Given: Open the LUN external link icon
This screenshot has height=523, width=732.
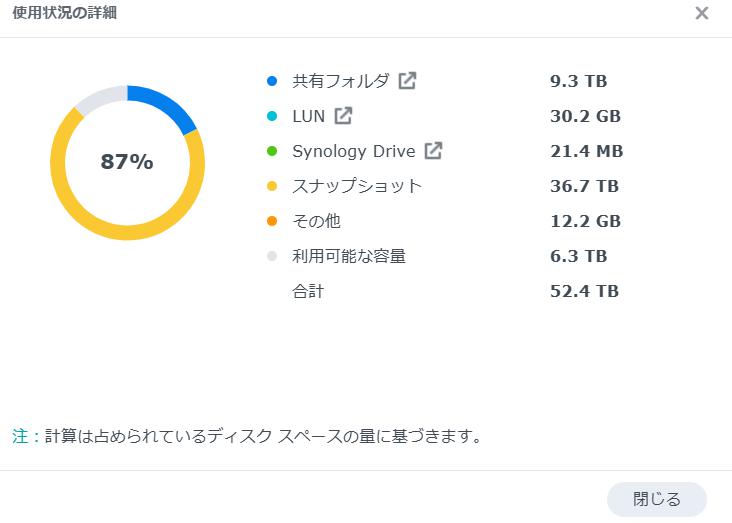Looking at the screenshot, I should tap(343, 116).
